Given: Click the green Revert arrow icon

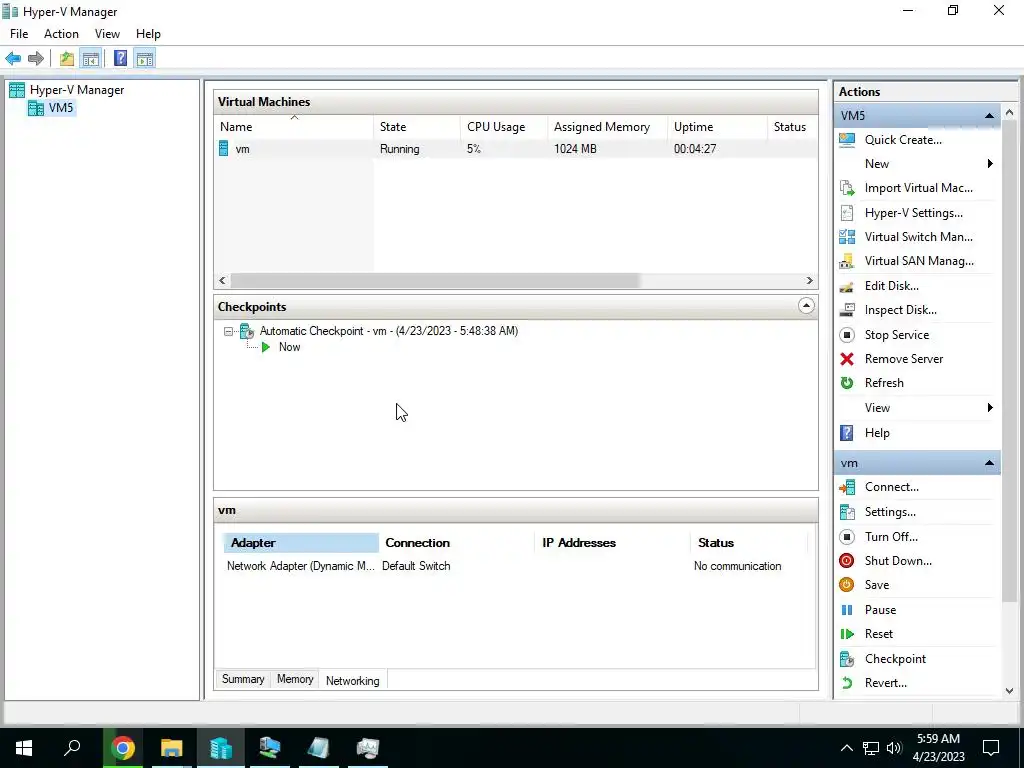Looking at the screenshot, I should point(847,683).
